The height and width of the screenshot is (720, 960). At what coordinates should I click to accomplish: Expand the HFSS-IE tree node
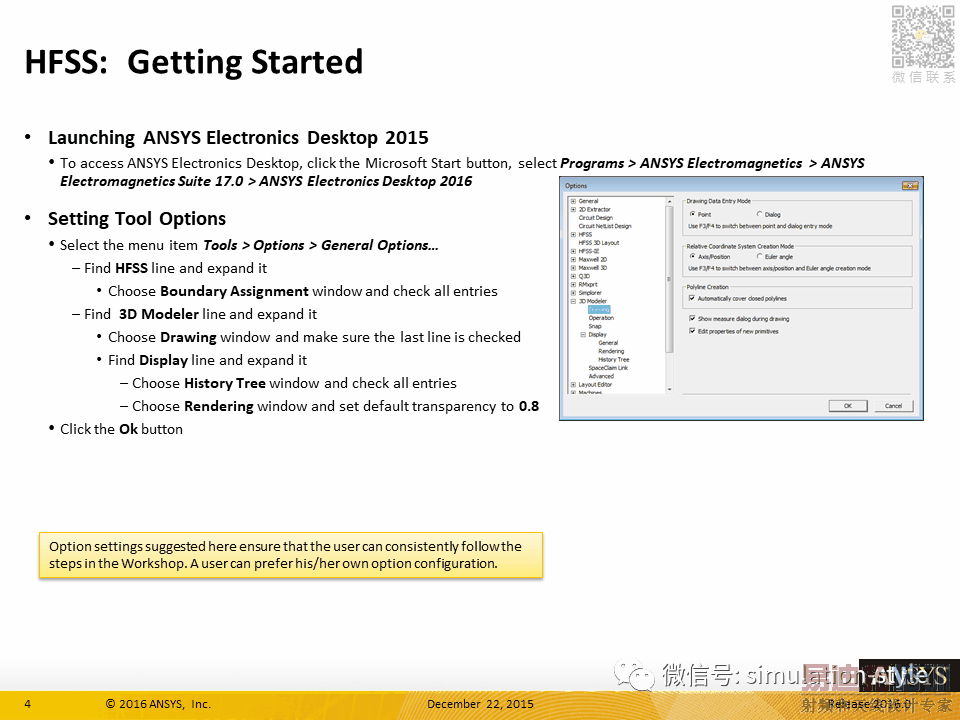573,251
